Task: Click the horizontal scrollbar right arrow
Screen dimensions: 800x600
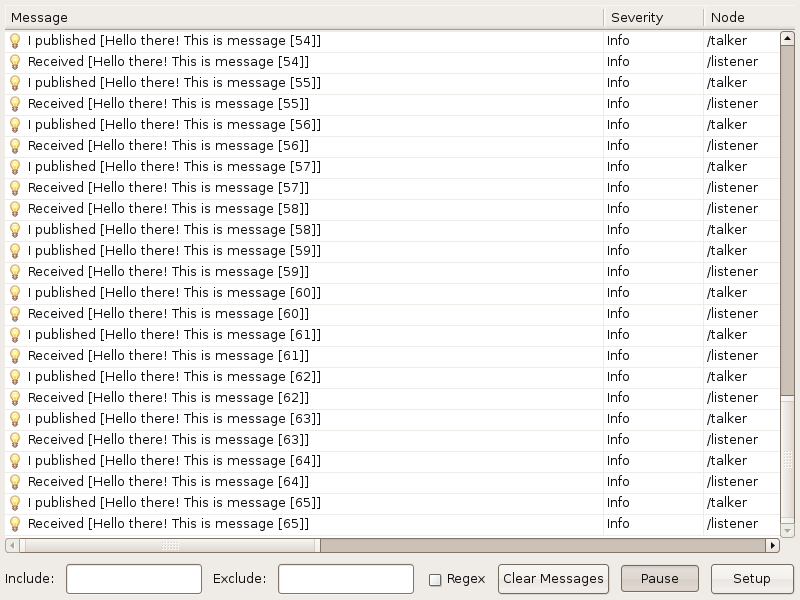Action: point(772,546)
